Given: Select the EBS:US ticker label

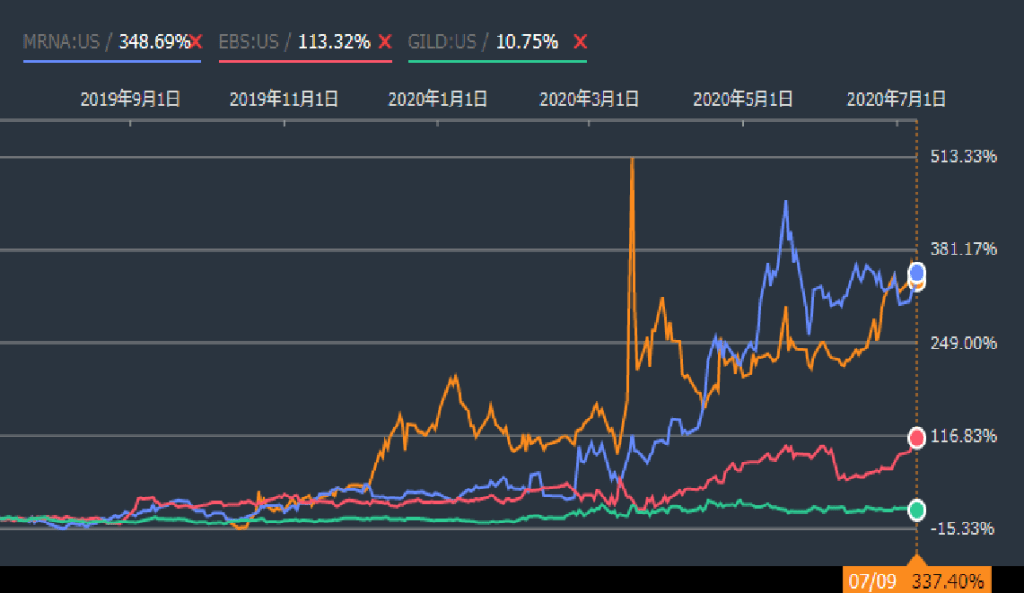Looking at the screenshot, I should click(248, 42).
